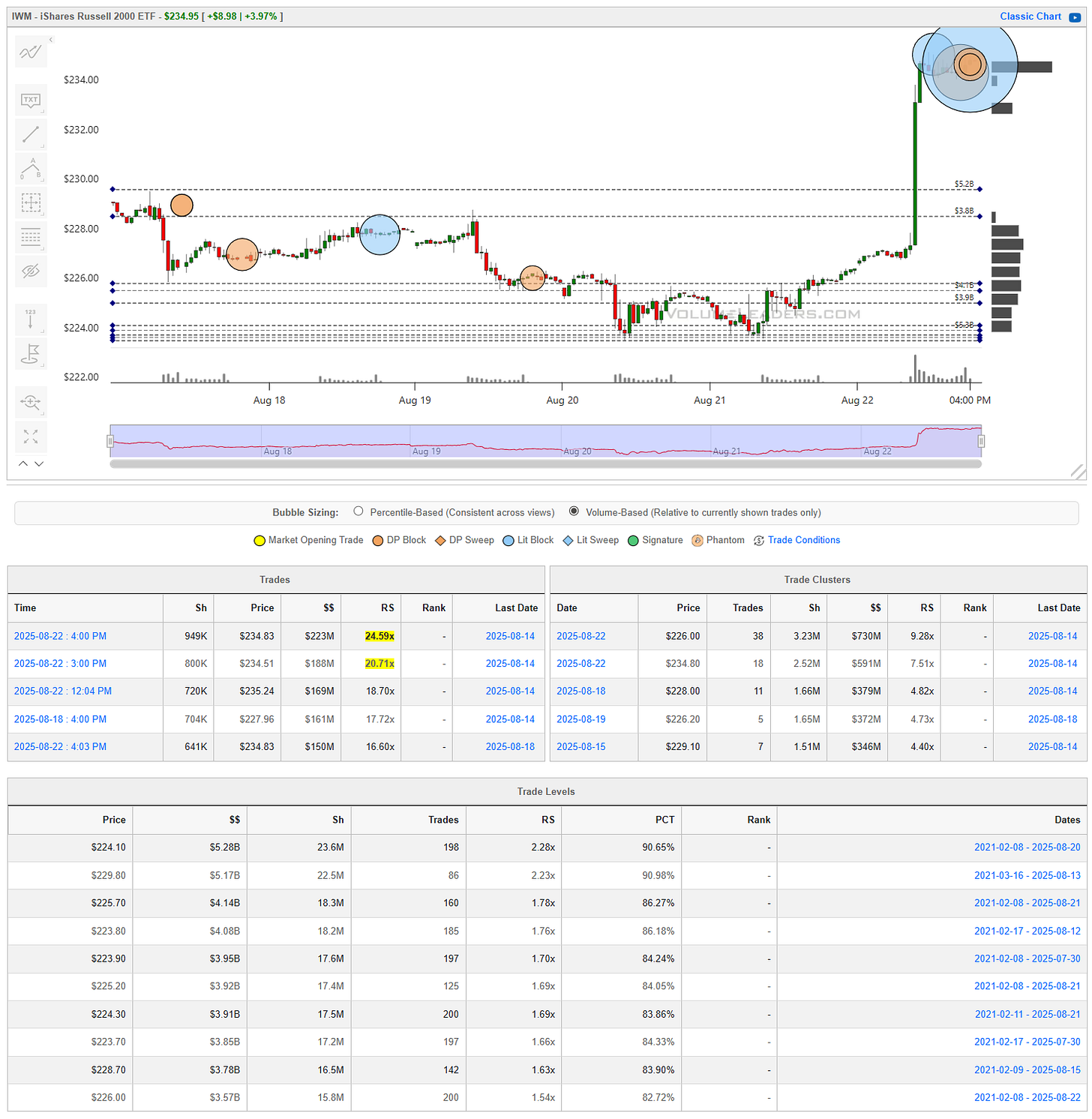
Task: Select the horizontal lines channel tool
Action: [x=31, y=237]
